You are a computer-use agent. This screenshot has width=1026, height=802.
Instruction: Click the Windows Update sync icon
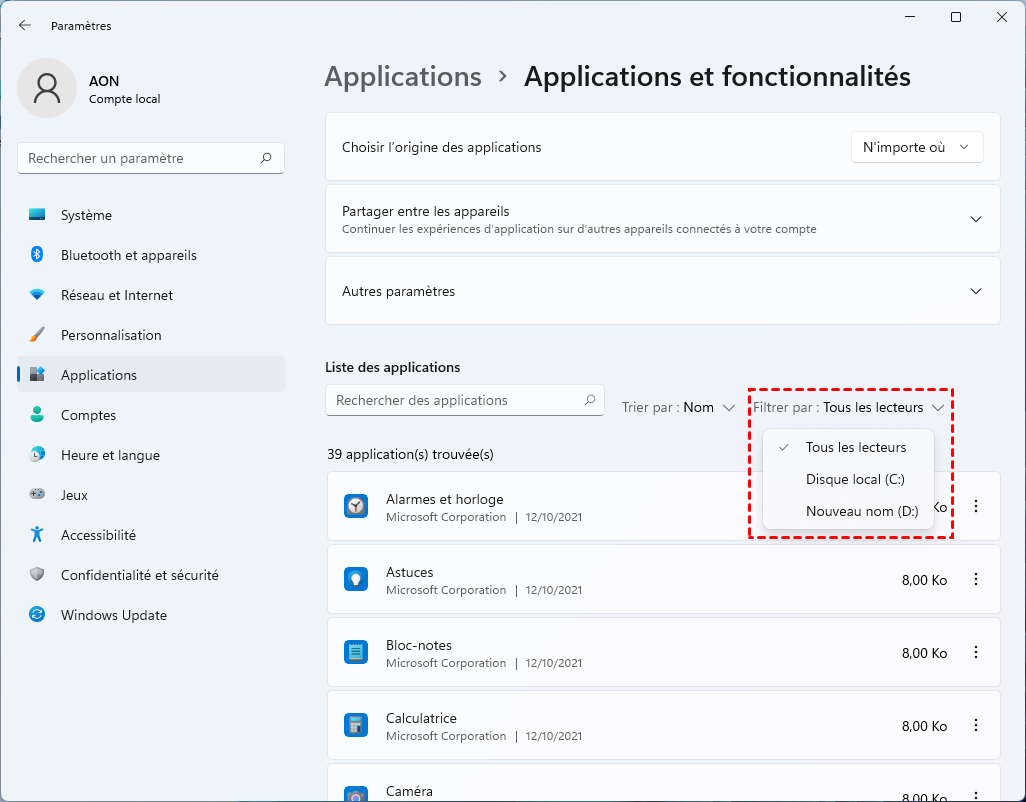pyautogui.click(x=37, y=615)
